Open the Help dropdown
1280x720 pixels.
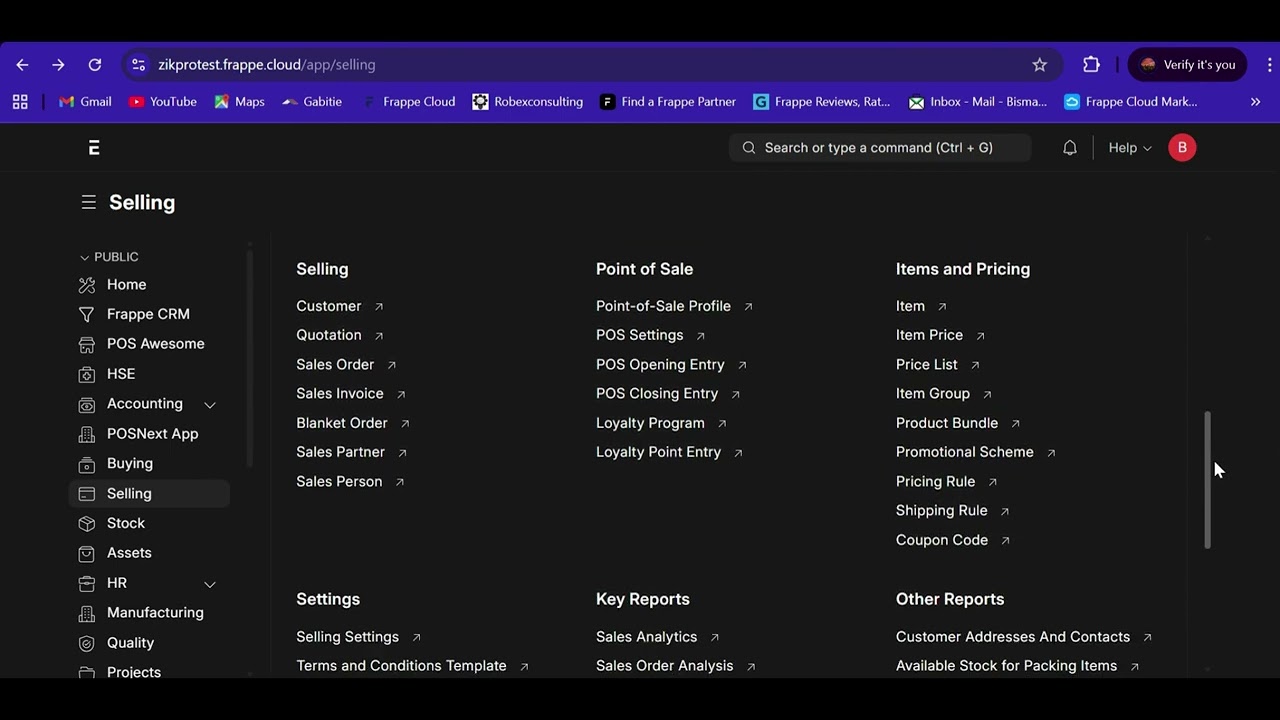point(1130,147)
